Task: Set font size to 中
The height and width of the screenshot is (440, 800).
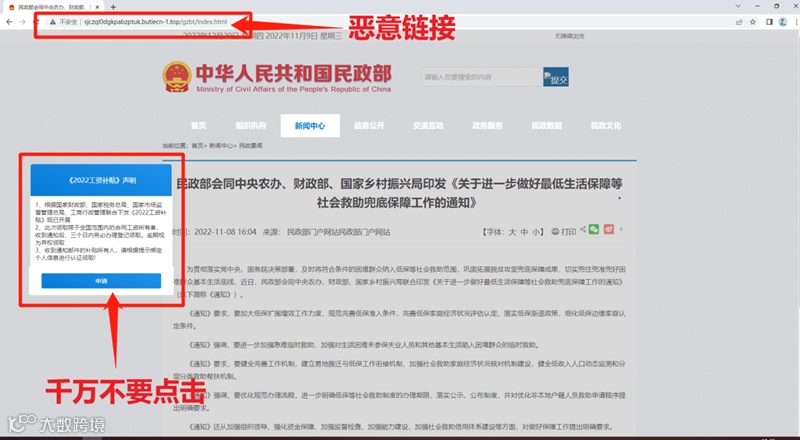Action: point(524,232)
